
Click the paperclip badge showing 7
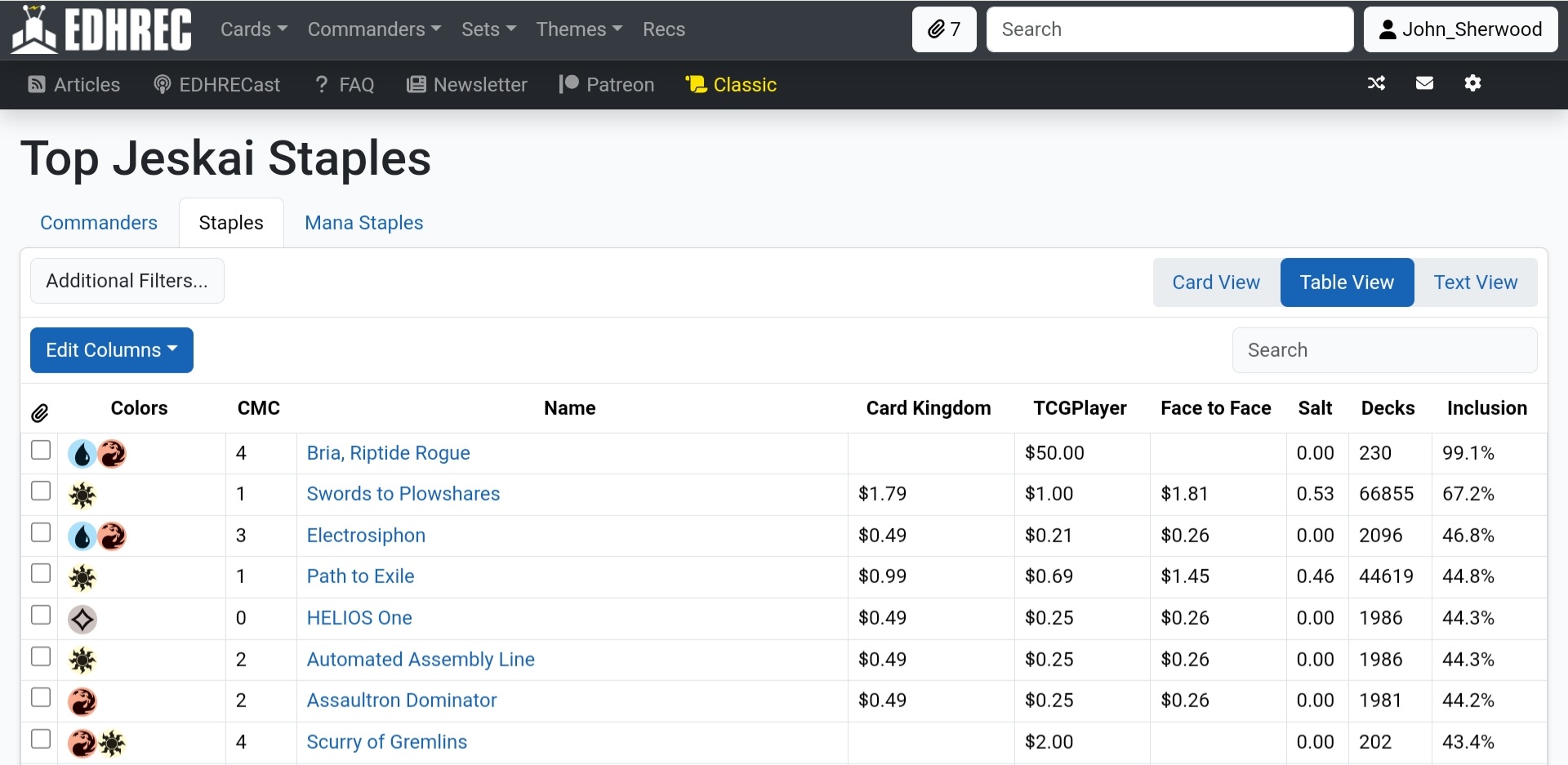pos(943,29)
